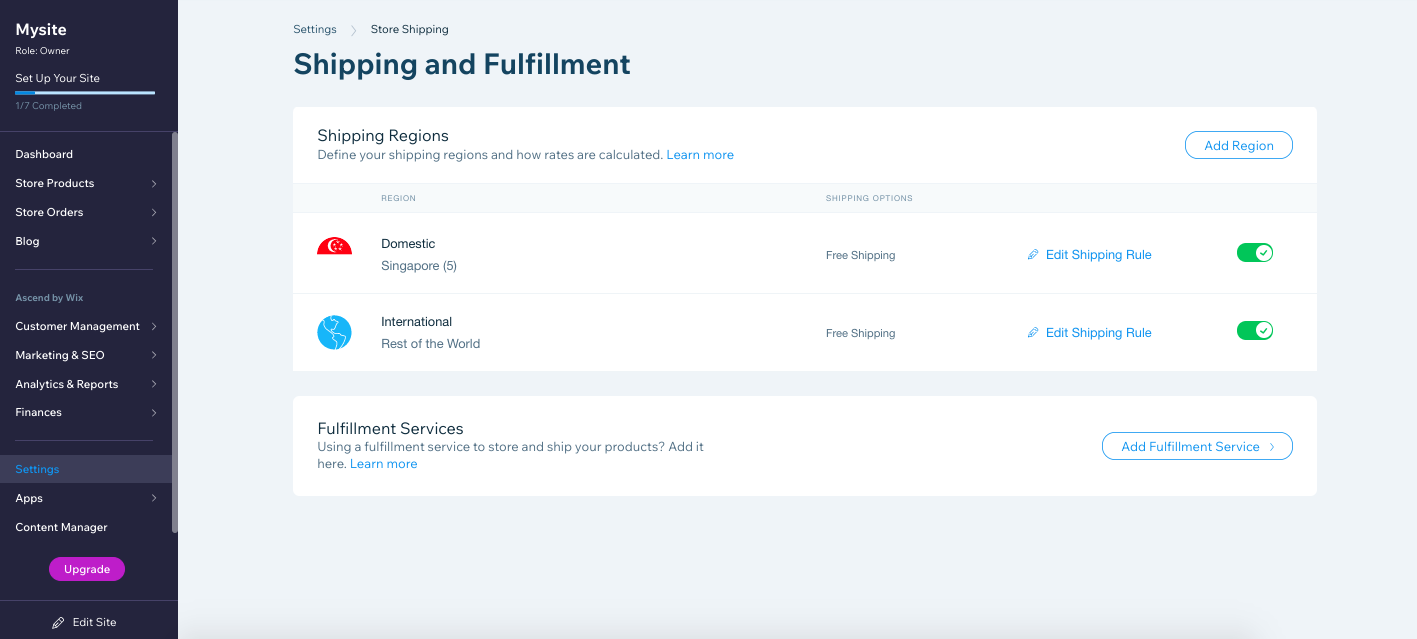Click the Free Shipping text in the Domestic row

(x=860, y=255)
